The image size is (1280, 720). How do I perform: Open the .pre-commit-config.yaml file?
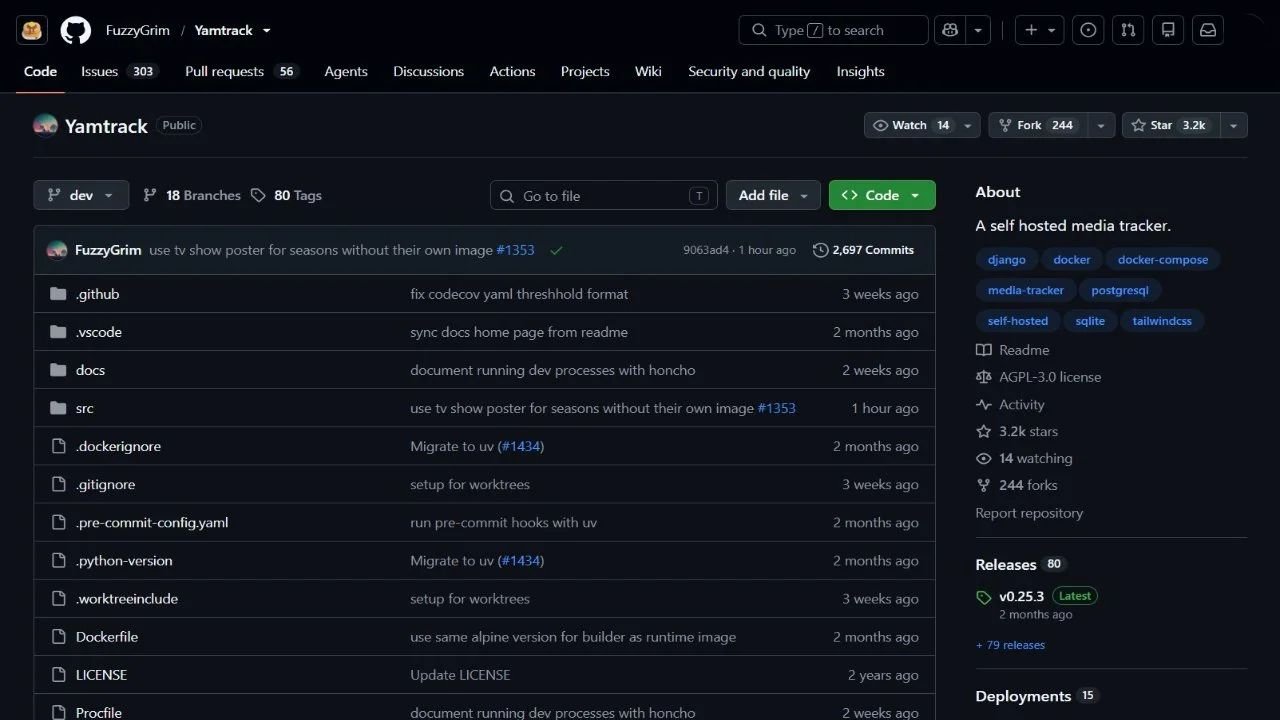point(152,522)
